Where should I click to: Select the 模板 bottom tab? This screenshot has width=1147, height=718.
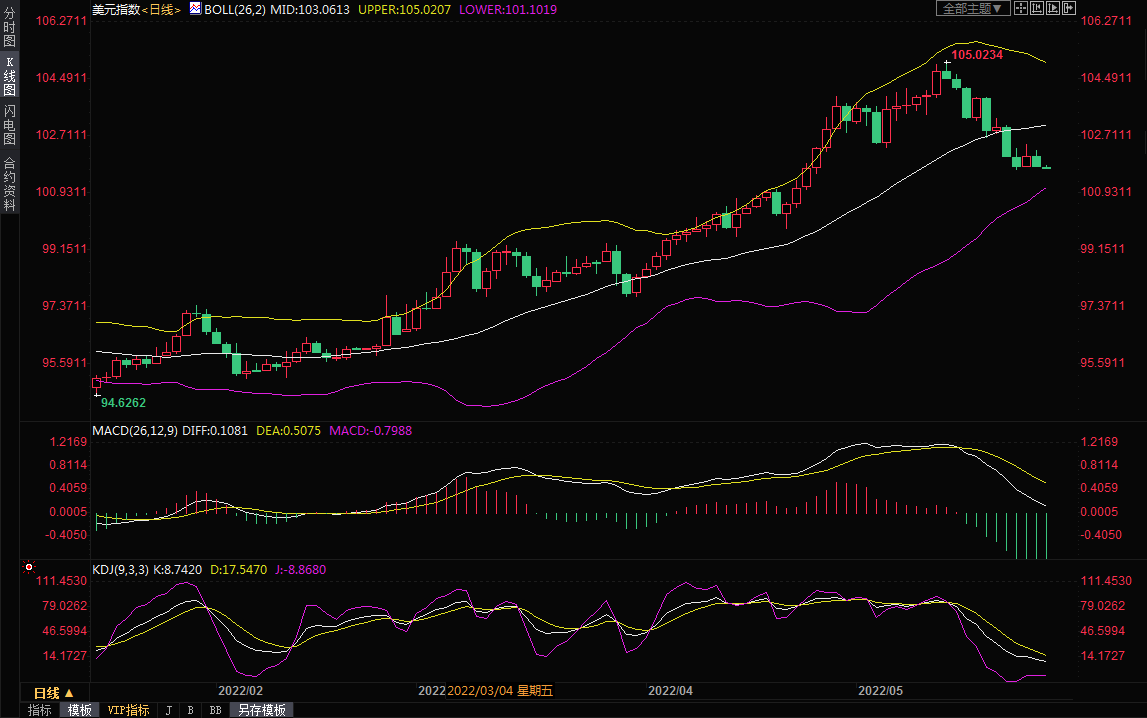[80, 710]
